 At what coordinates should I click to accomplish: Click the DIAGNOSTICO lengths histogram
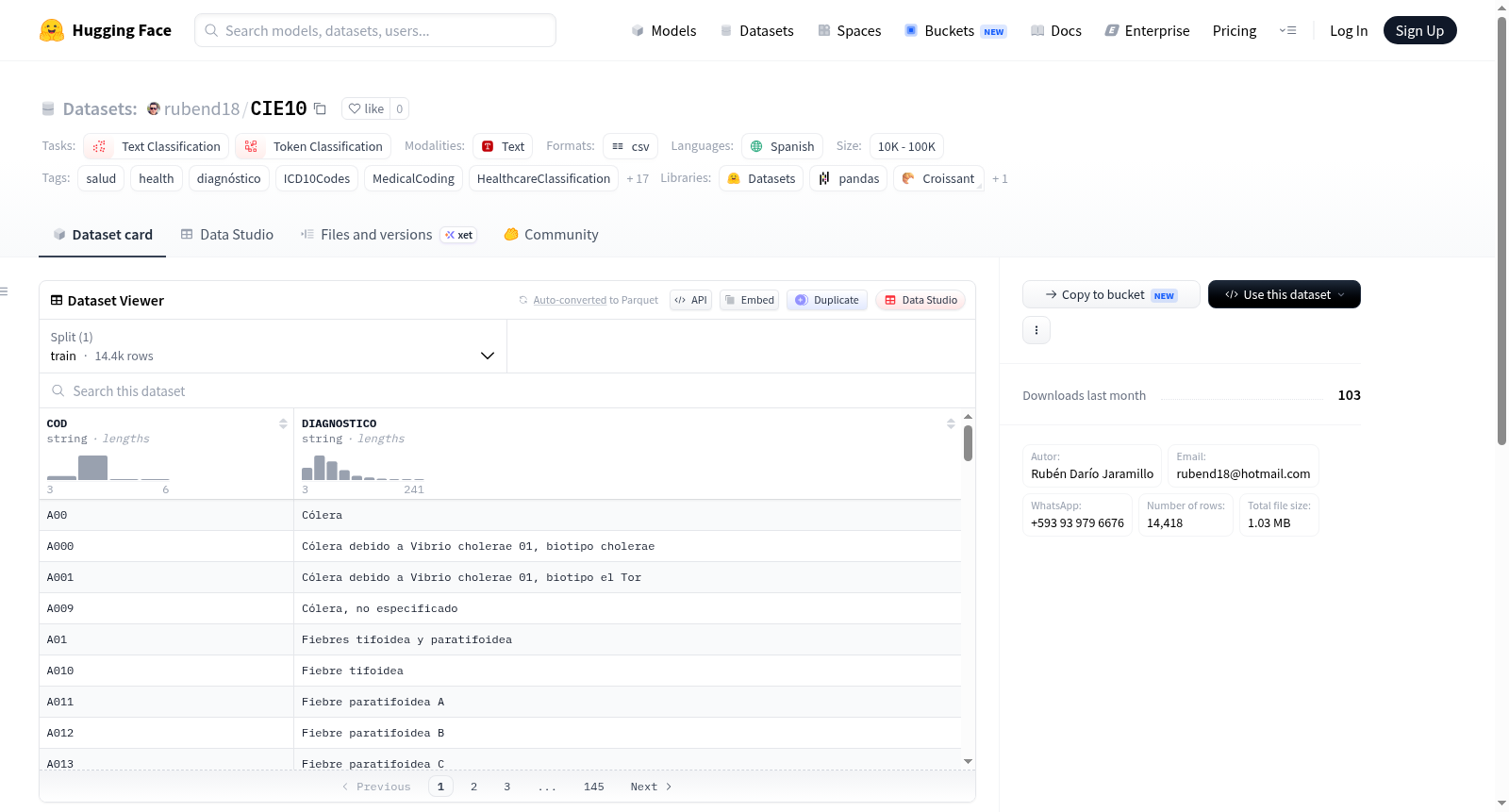(363, 468)
